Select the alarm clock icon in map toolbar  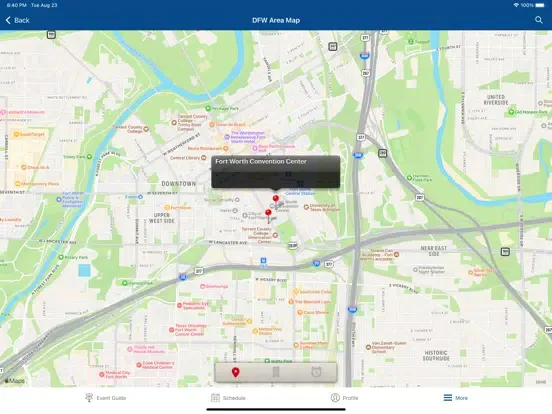pyautogui.click(x=316, y=372)
